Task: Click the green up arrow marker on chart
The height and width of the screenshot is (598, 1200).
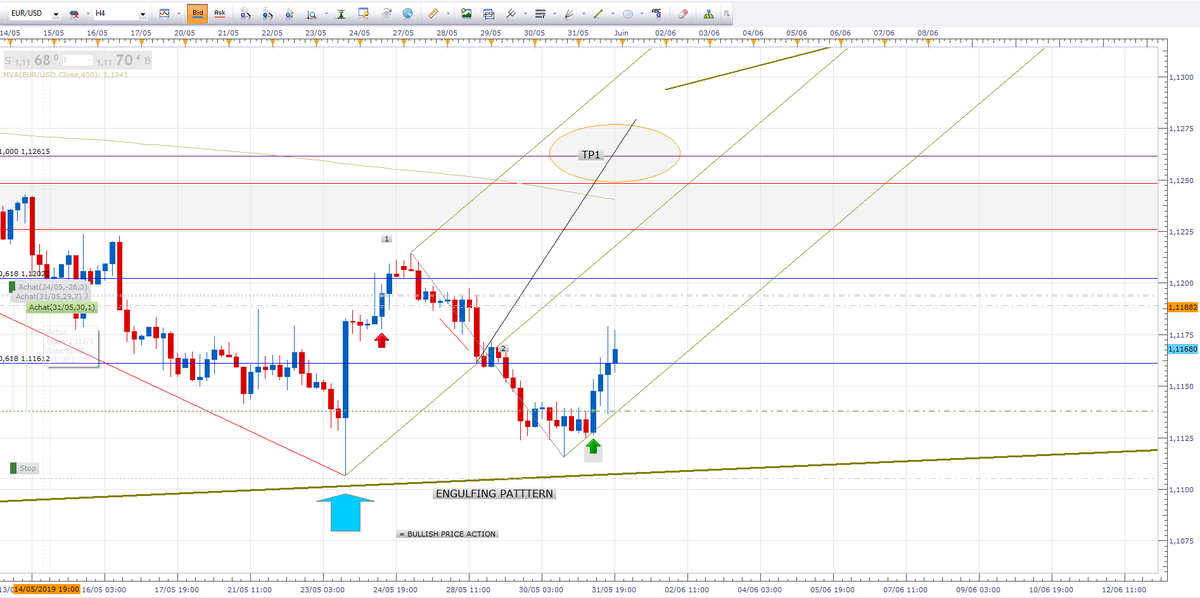Action: pos(593,446)
